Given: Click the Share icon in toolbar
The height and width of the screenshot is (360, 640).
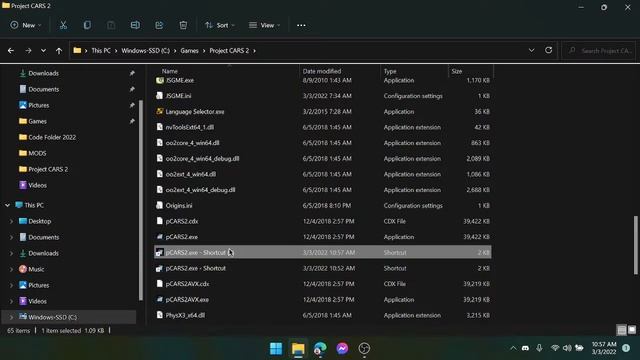Looking at the screenshot, I should [x=159, y=25].
